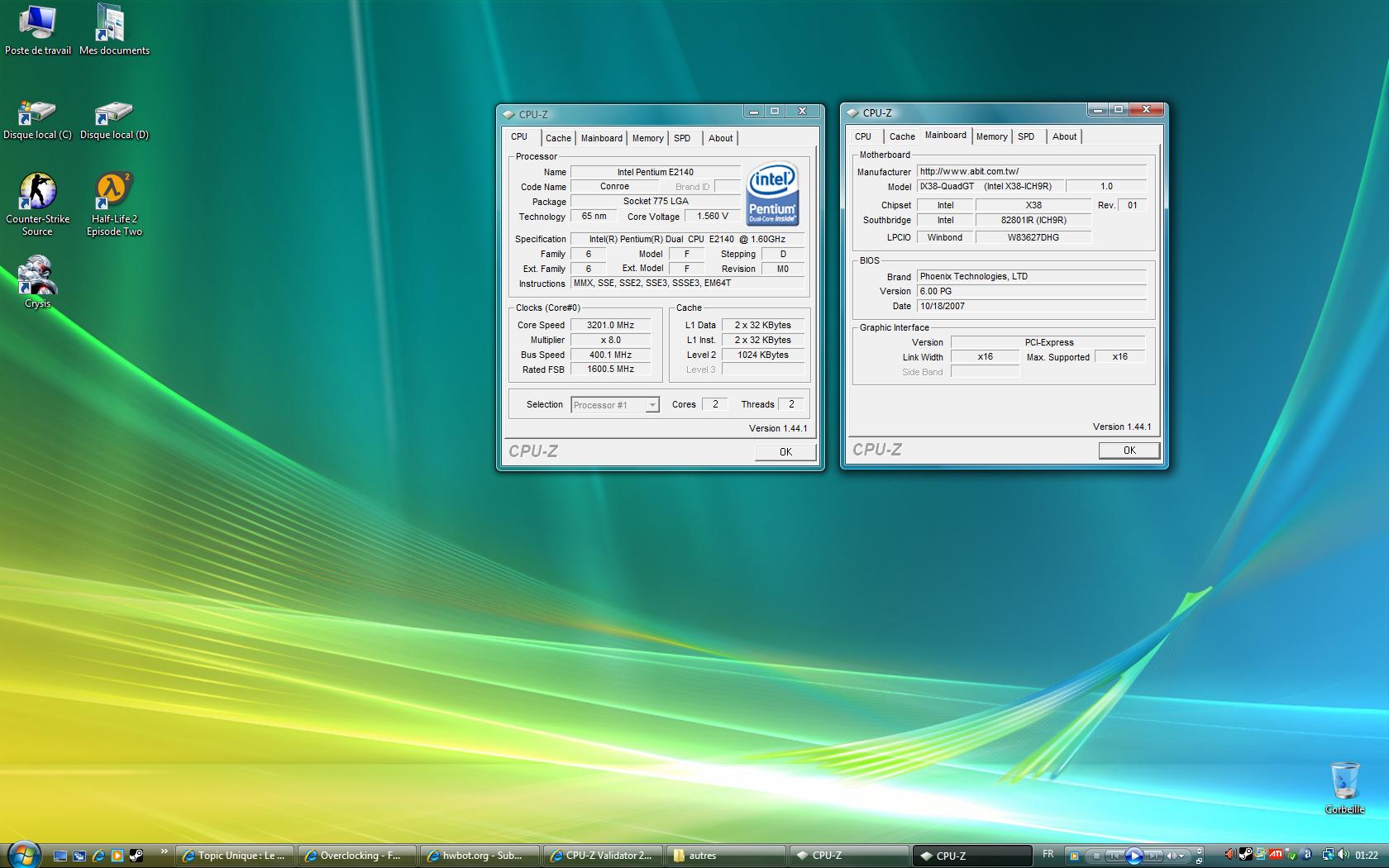
Task: Click OK in the right CPU-Z Mainboard window
Action: tap(1129, 451)
